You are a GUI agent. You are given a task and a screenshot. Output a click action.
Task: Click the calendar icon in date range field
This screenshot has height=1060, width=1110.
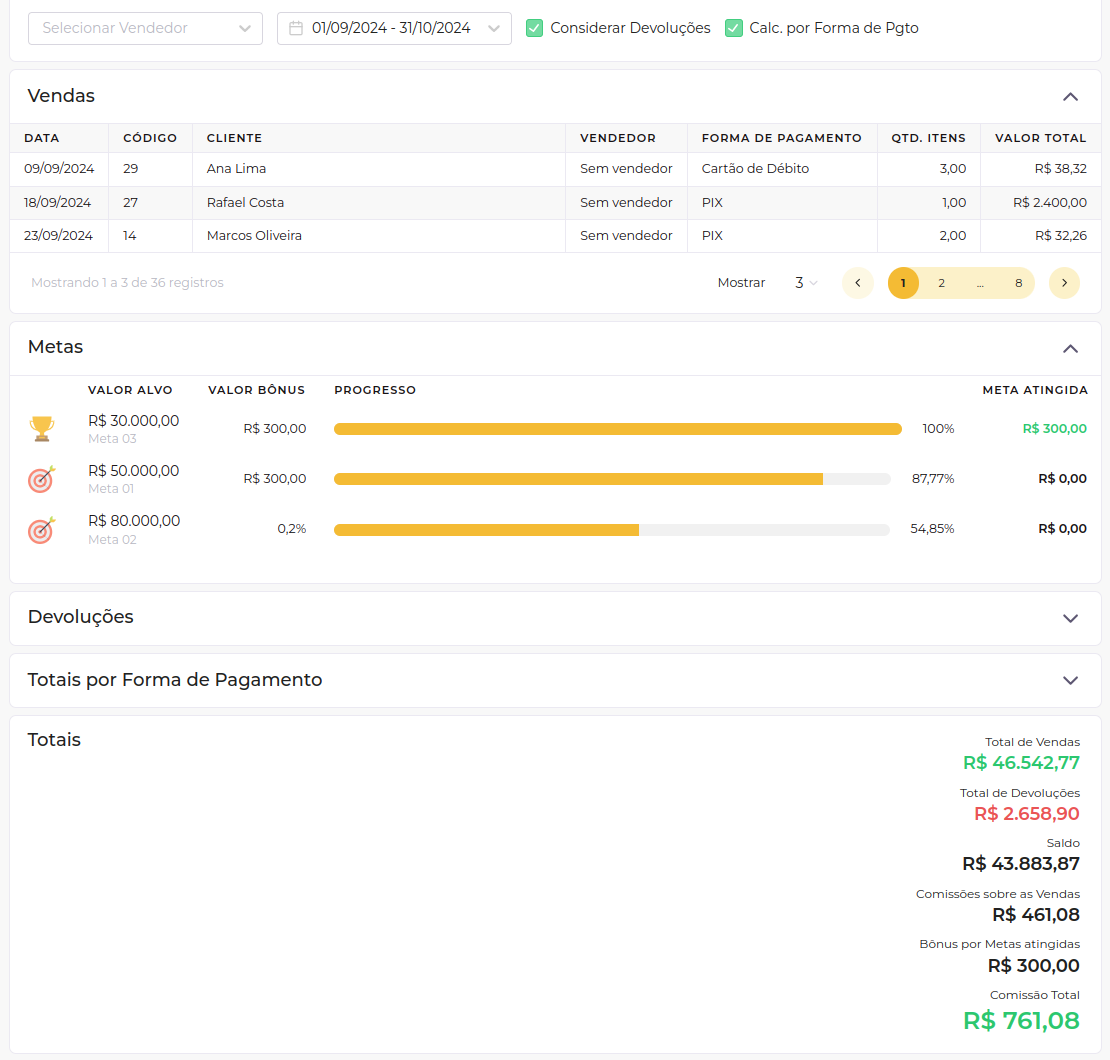coord(296,28)
